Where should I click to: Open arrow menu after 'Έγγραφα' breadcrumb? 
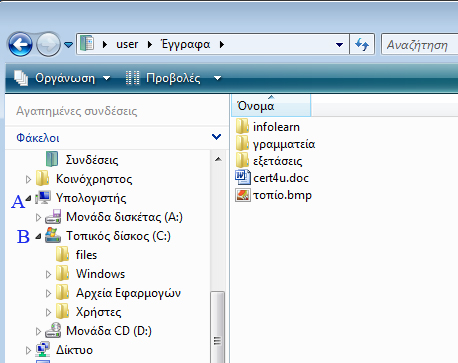click(x=222, y=44)
